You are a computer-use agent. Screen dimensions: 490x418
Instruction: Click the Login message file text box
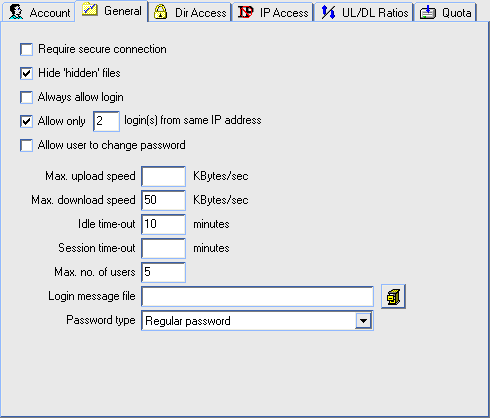point(257,296)
